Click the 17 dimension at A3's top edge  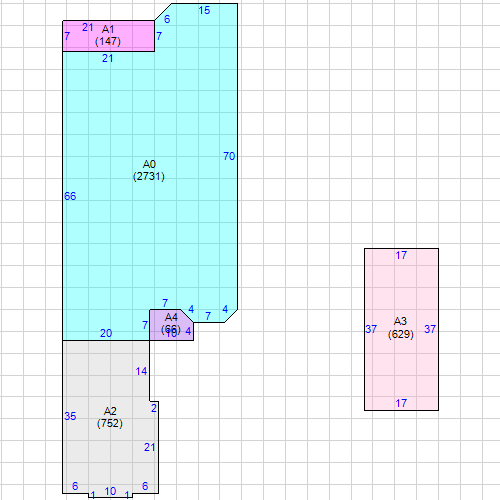click(x=401, y=255)
